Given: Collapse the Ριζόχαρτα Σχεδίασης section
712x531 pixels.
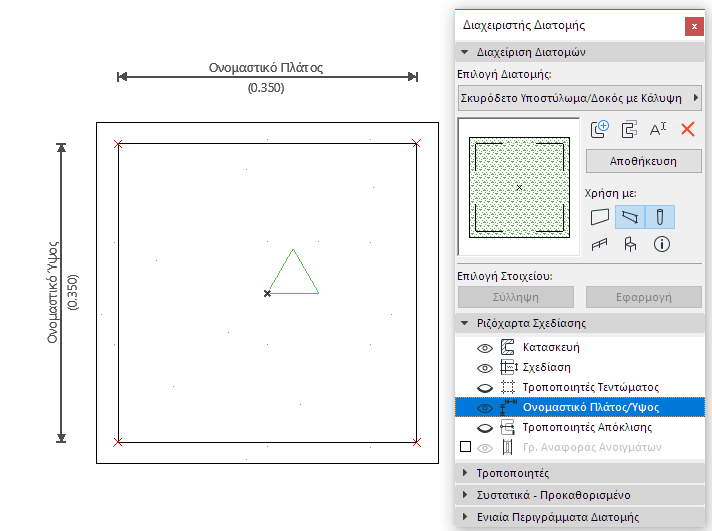Looking at the screenshot, I should tap(465, 323).
